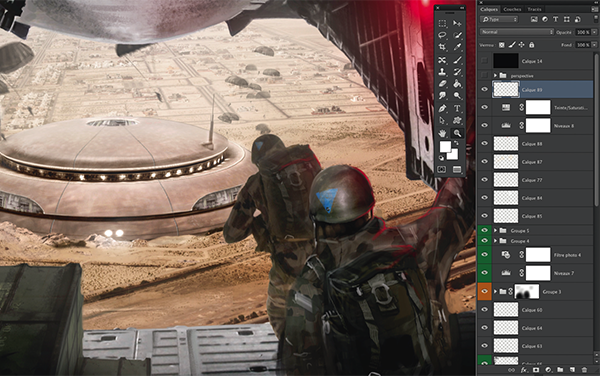600x376 pixels.
Task: Select the Niveaux 7 adjustment layer
Action: point(536,273)
